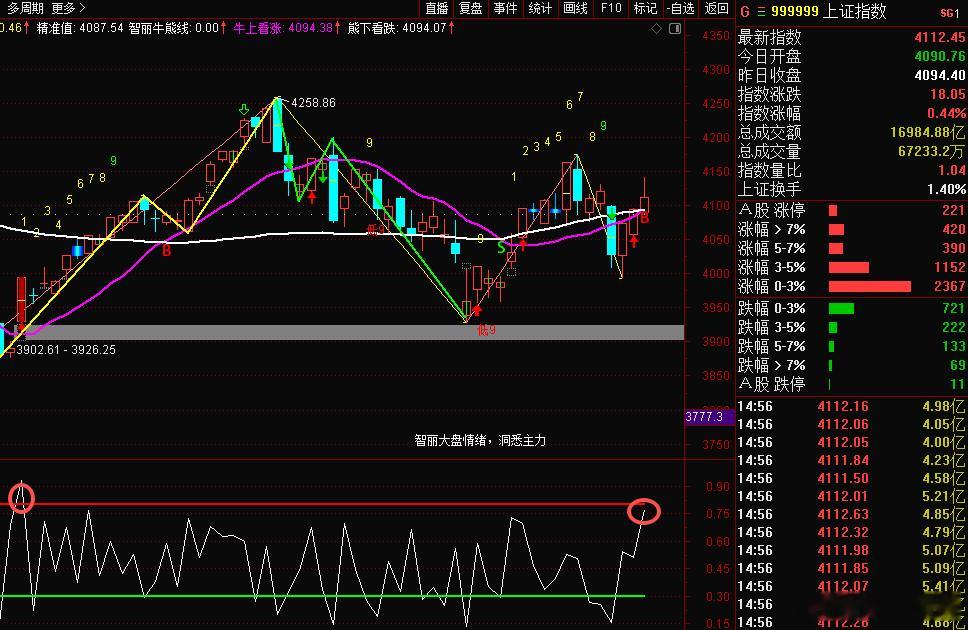Click the 最新指数 4112.45 row
This screenshot has width=968, height=630.
(x=852, y=37)
